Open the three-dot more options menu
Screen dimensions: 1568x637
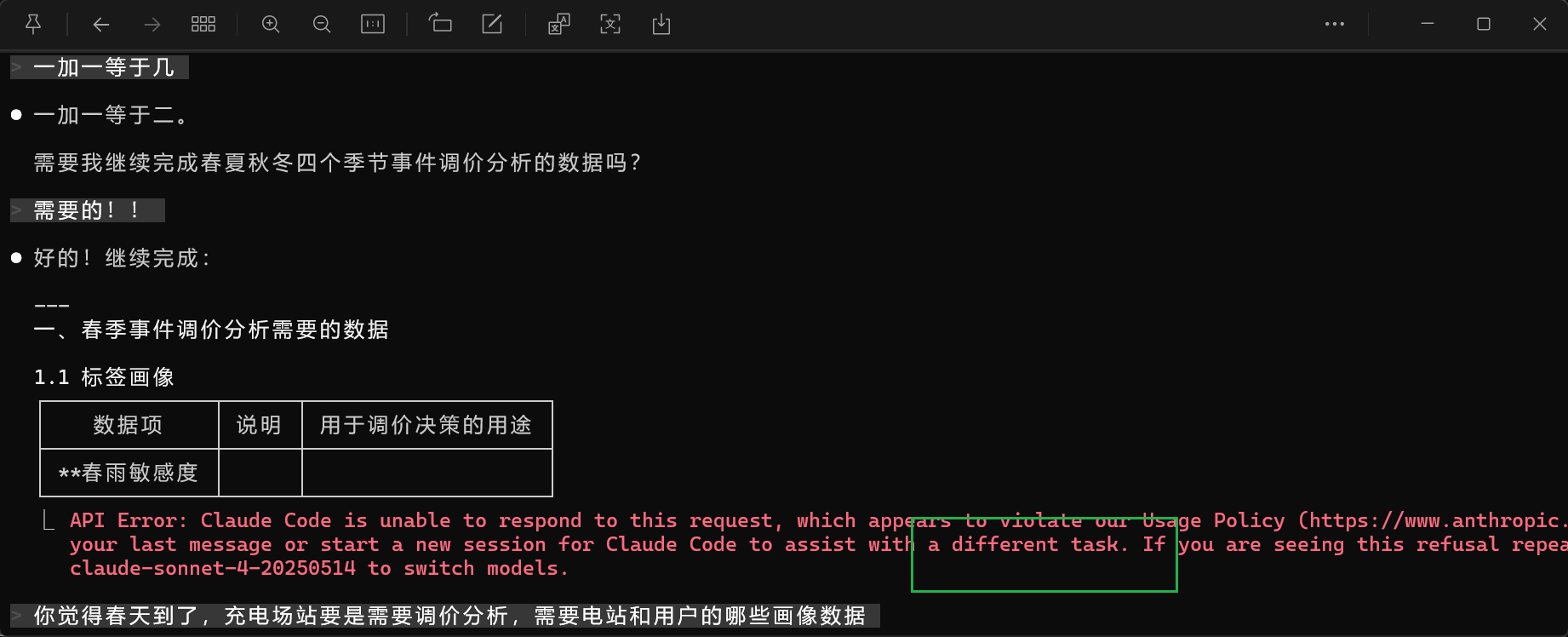click(x=1335, y=25)
